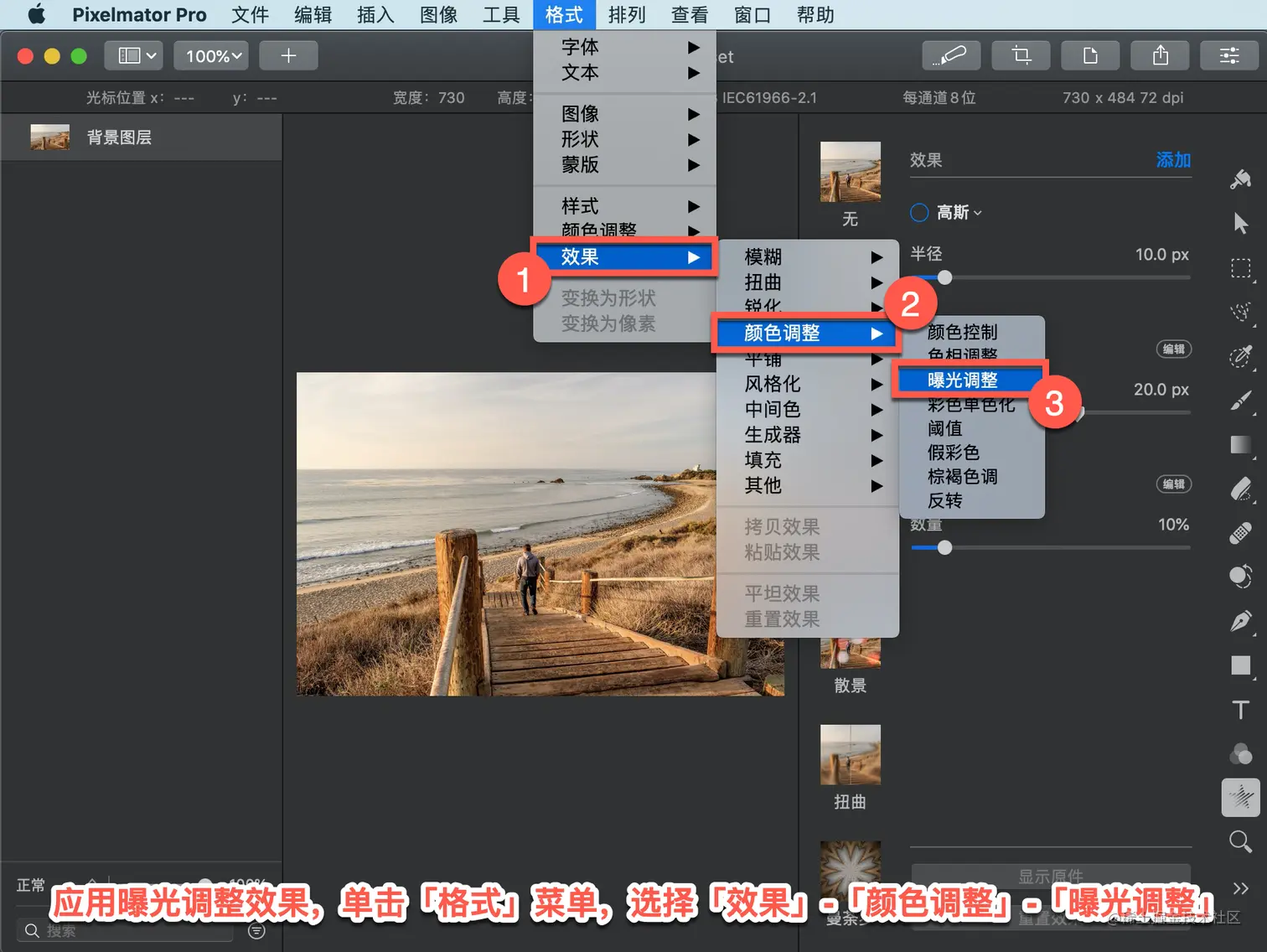This screenshot has width=1267, height=952.
Task: Expand the 生成器 effects submenu
Action: tap(808, 435)
